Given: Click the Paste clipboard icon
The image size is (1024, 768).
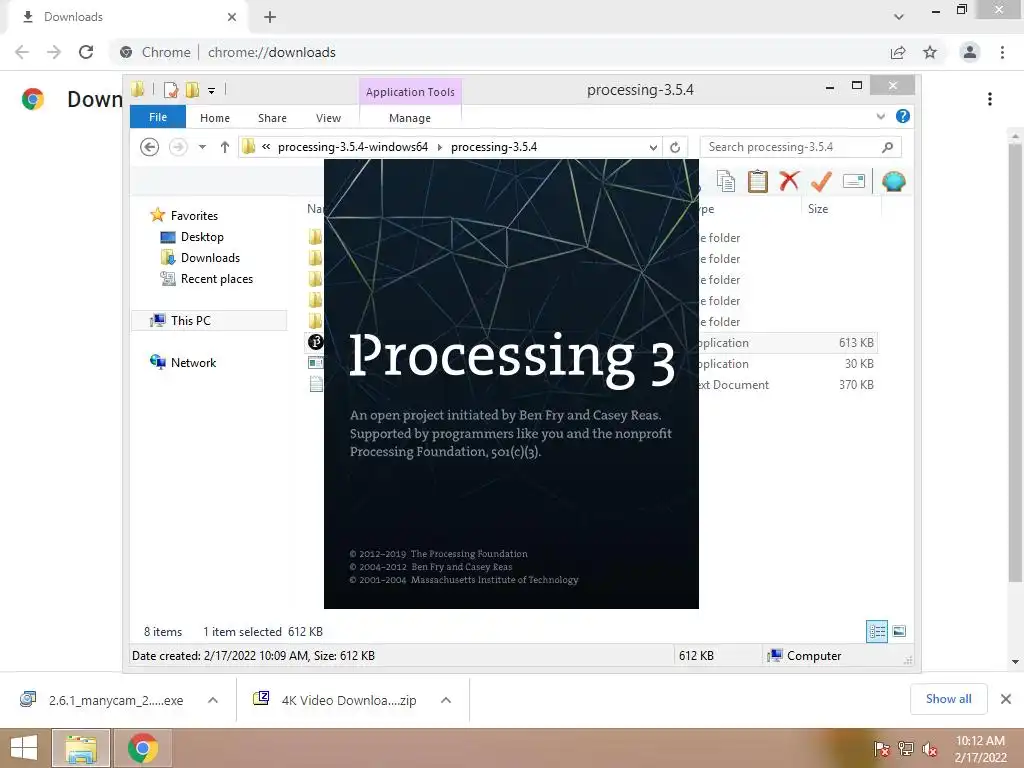Looking at the screenshot, I should pos(758,181).
